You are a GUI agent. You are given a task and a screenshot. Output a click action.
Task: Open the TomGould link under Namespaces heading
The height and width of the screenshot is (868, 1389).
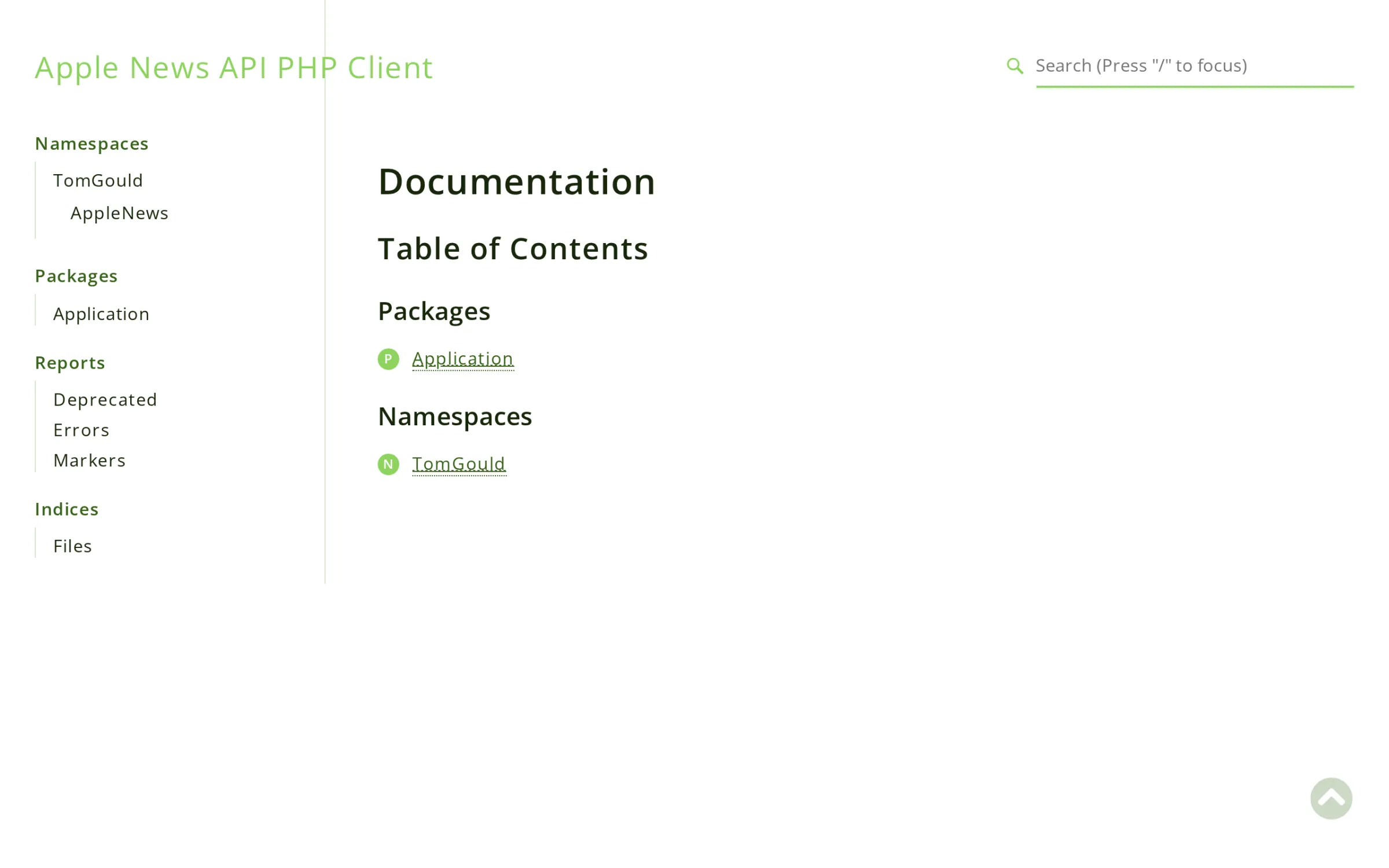tap(459, 464)
